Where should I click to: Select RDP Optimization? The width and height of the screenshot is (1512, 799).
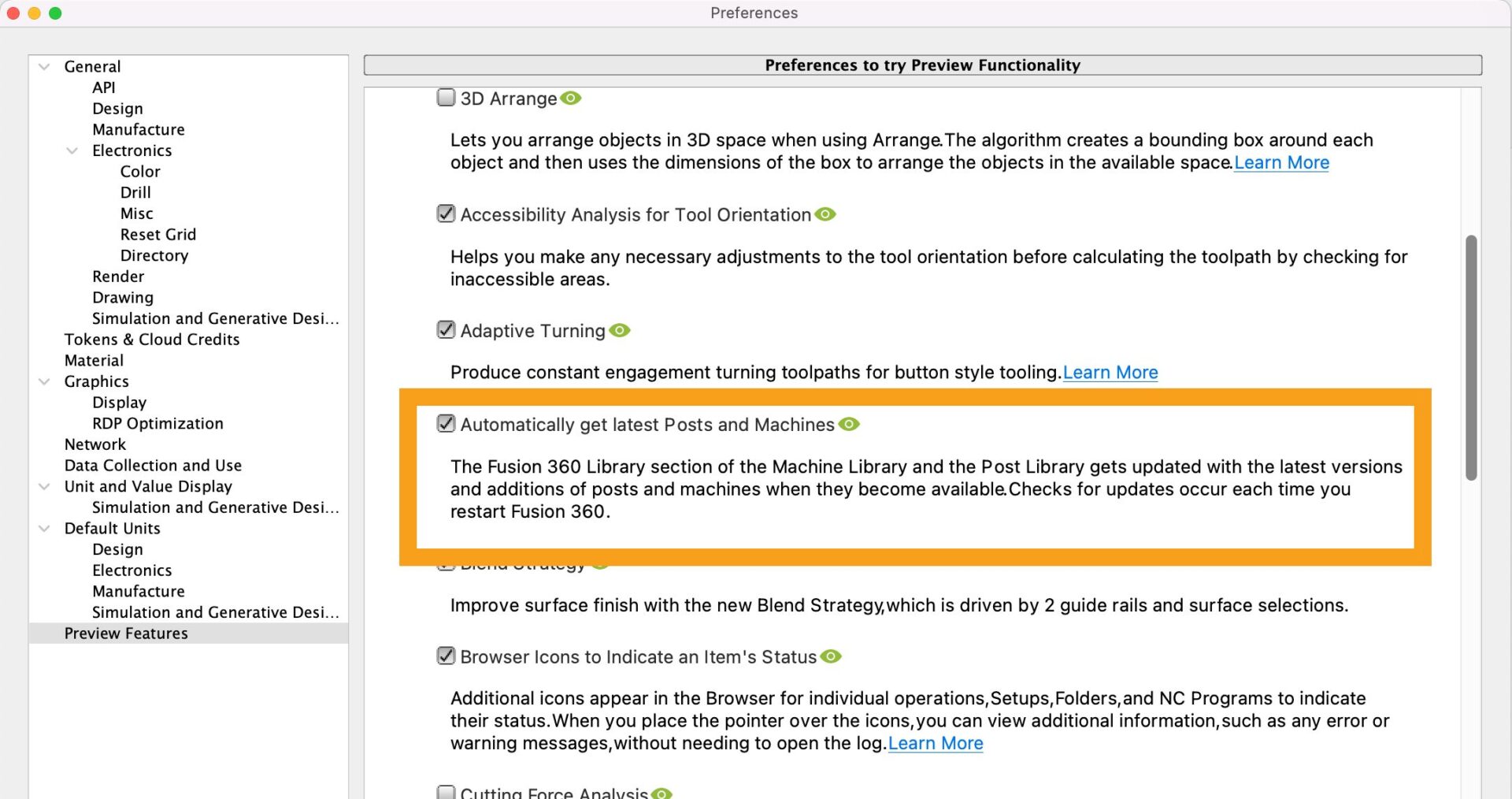tap(157, 424)
